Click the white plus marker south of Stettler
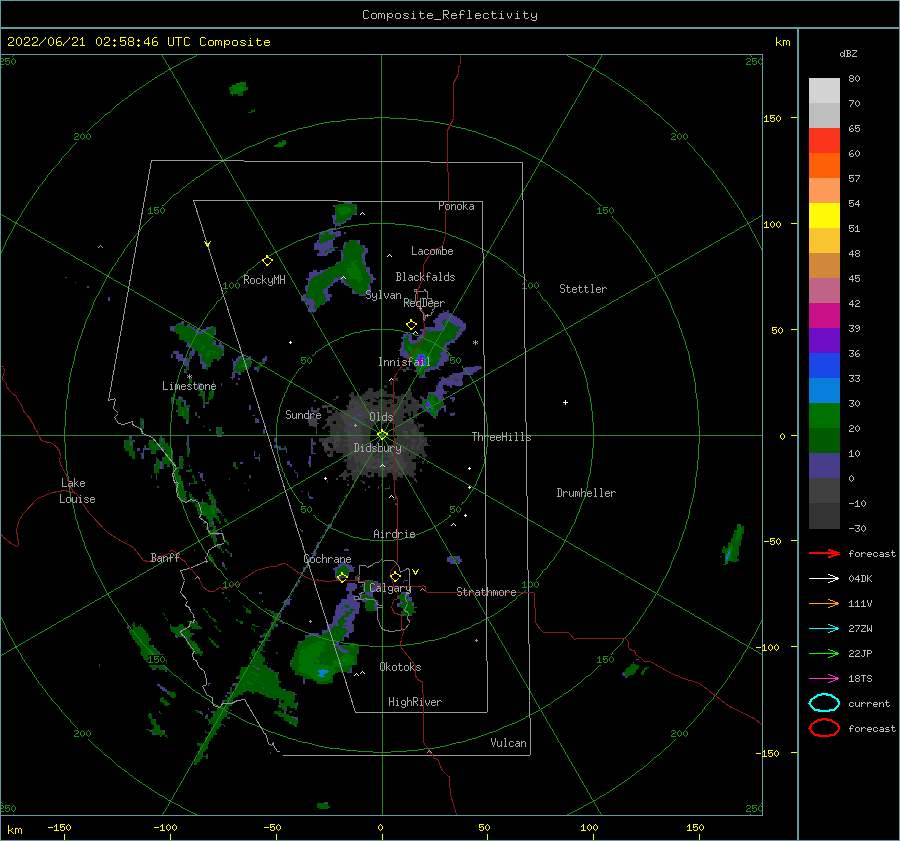Screen dimensions: 900x841 tap(565, 402)
